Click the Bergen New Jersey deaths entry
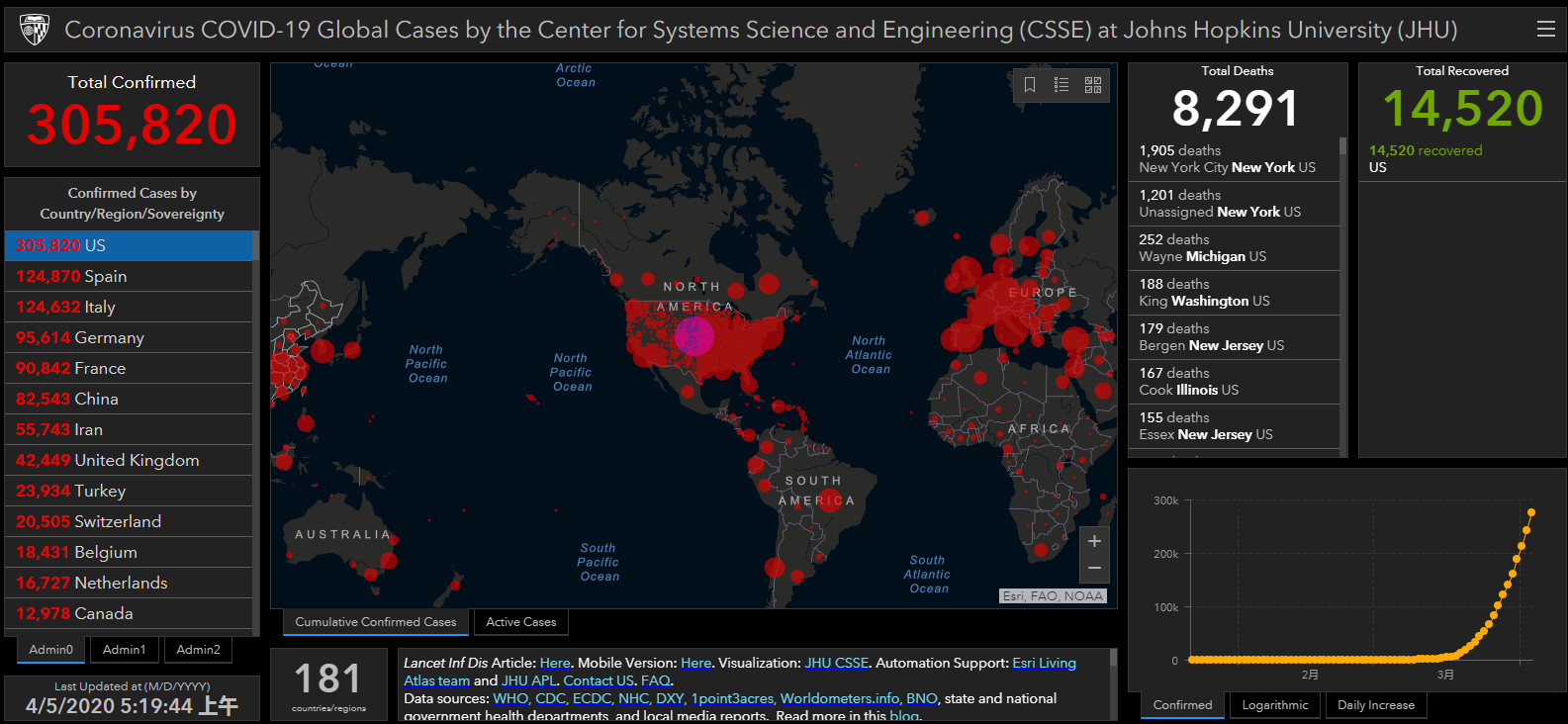 [x=1234, y=337]
